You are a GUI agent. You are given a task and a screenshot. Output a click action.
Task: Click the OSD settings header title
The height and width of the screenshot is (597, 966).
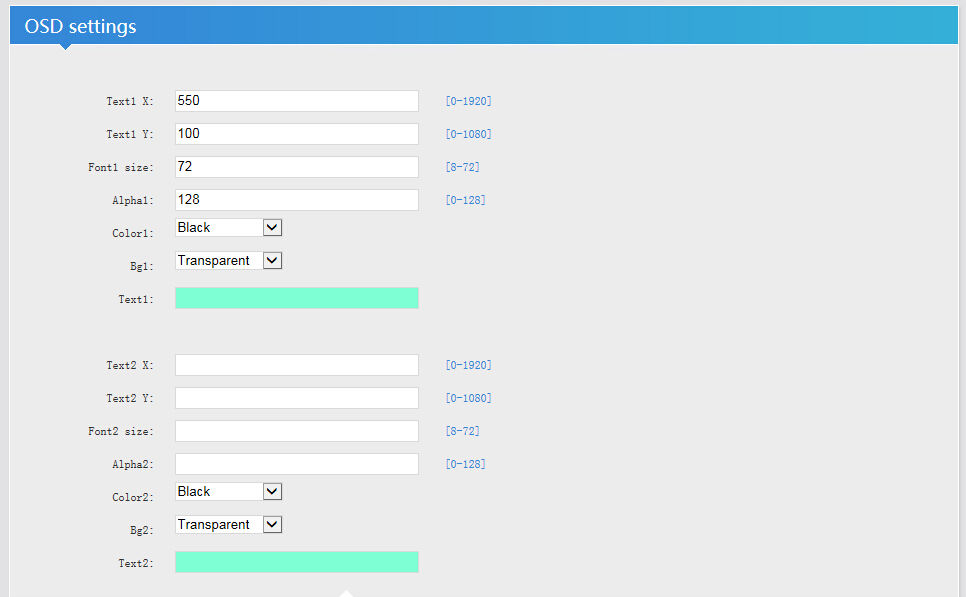click(81, 26)
